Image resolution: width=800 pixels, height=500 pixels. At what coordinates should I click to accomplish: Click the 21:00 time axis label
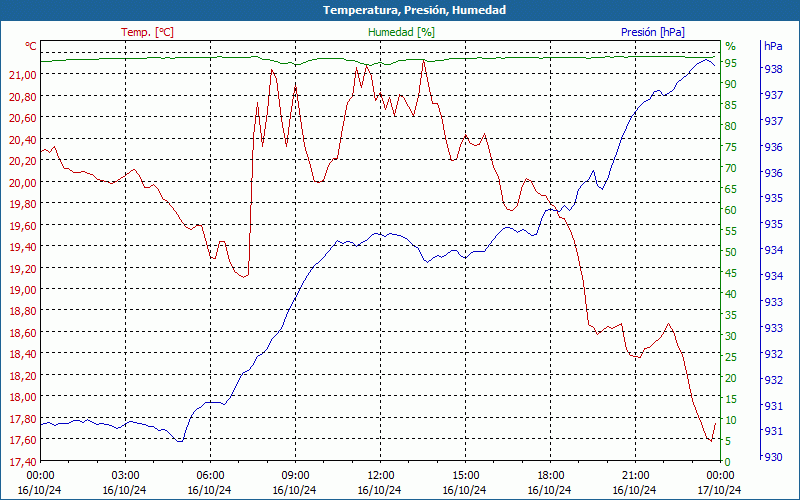point(635,476)
